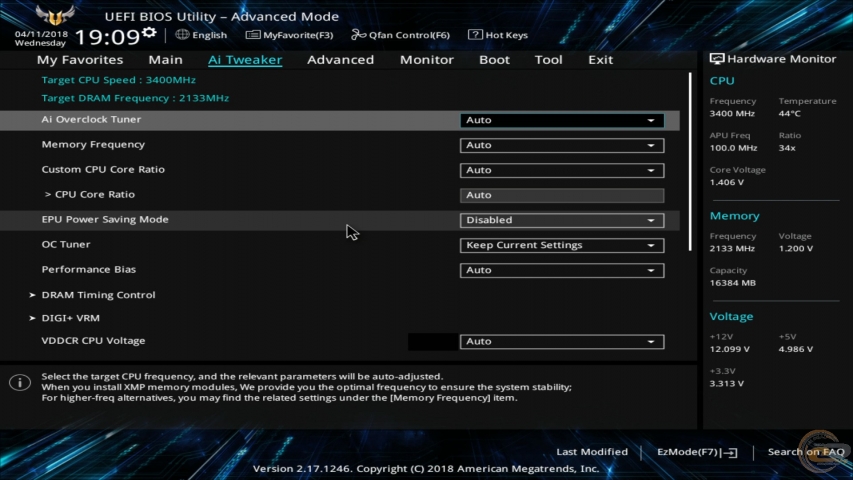This screenshot has height=480, width=853.
Task: Show the Hot Keys list
Action: [498, 35]
